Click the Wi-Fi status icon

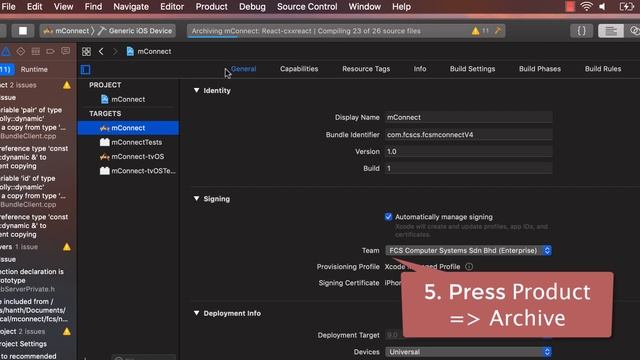click(587, 7)
